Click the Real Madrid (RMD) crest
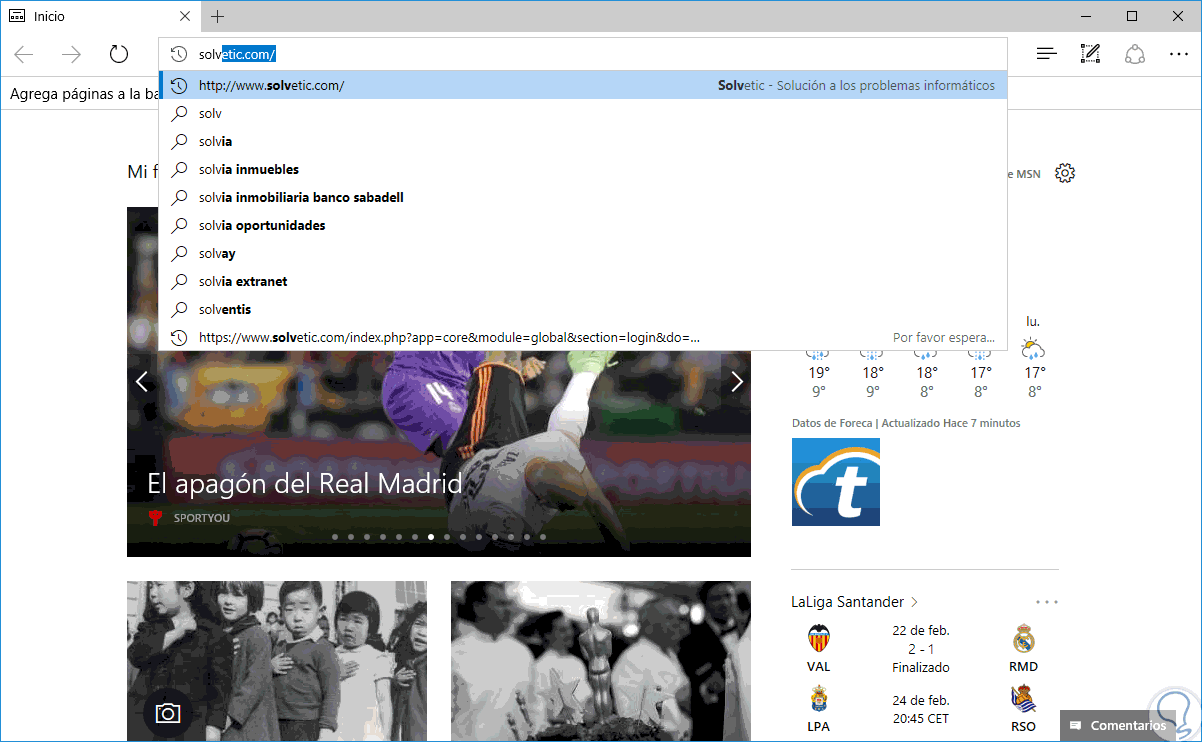 [1023, 638]
